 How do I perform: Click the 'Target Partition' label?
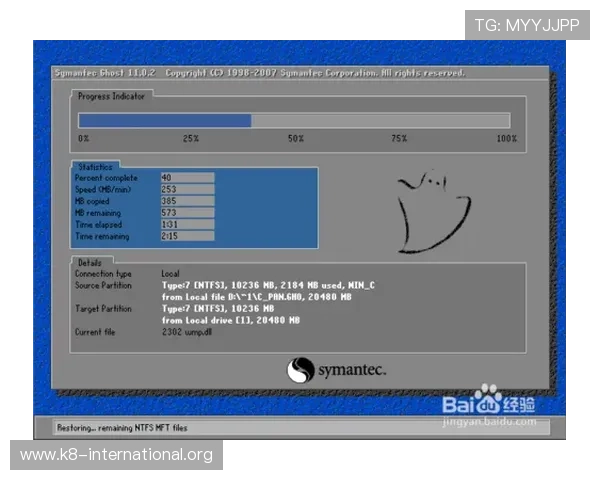(103, 309)
